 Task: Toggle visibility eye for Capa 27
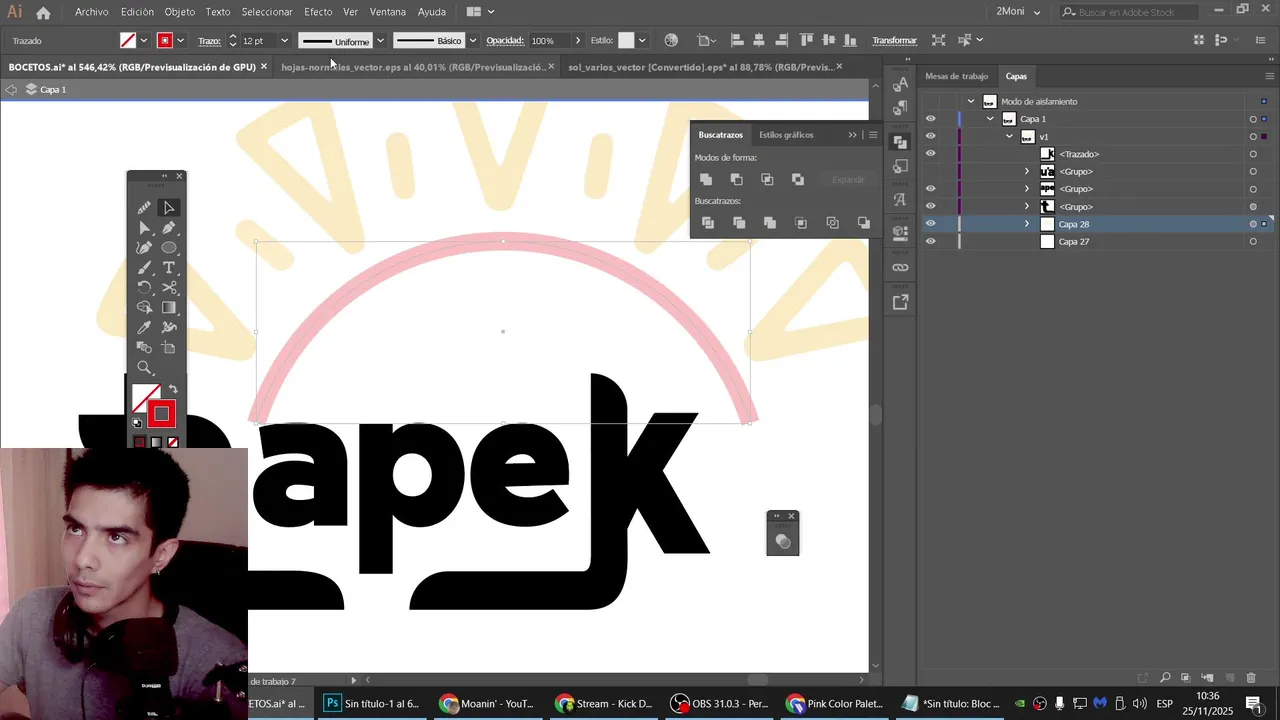[931, 241]
